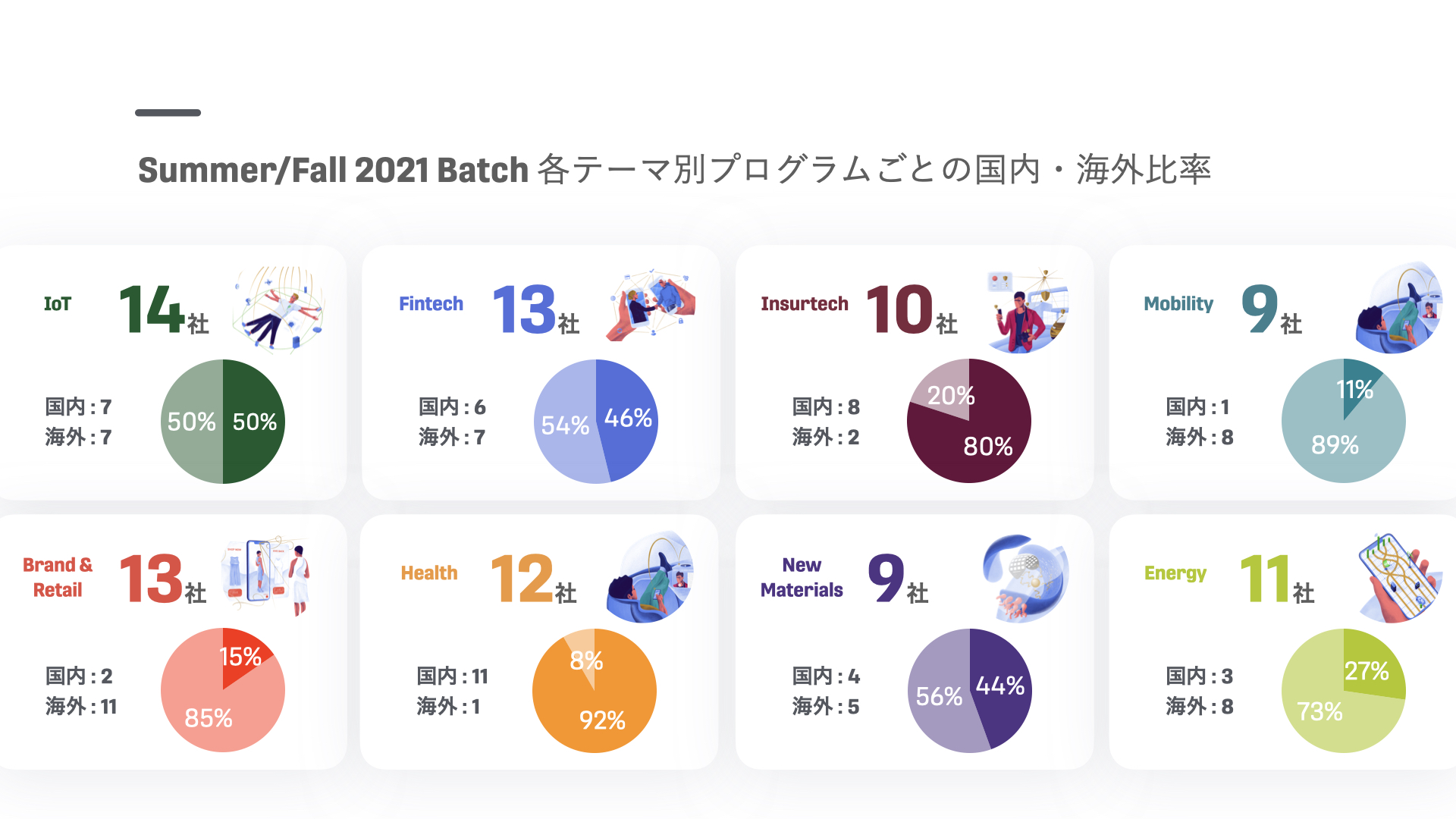Click the Brand & Retail shopping illustration
The height and width of the screenshot is (819, 1456).
click(266, 576)
